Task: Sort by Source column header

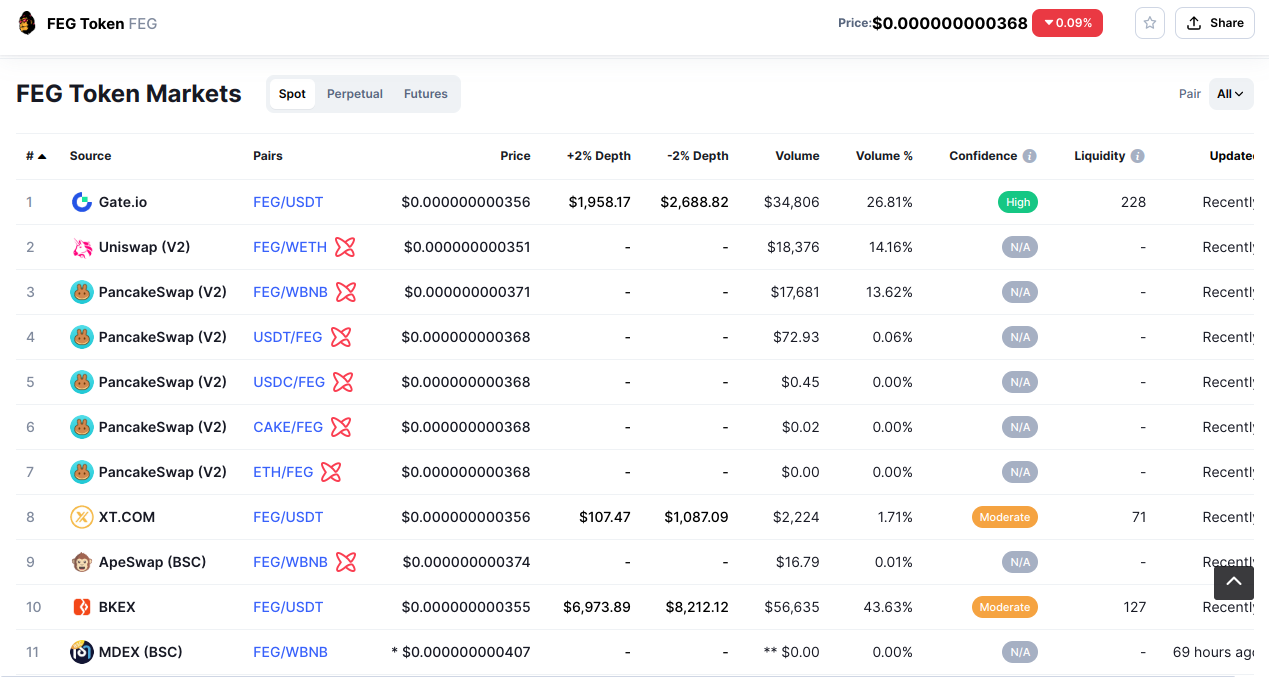Action: 90,156
